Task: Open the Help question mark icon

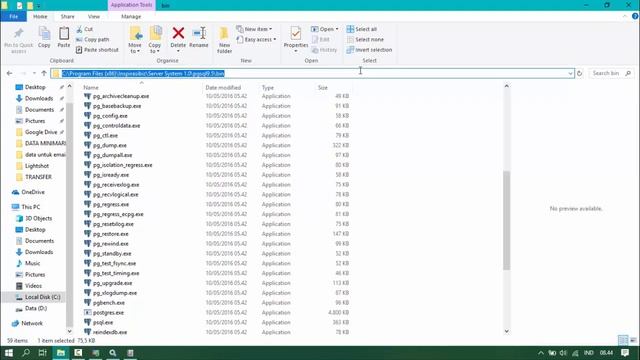Action: coord(635,16)
